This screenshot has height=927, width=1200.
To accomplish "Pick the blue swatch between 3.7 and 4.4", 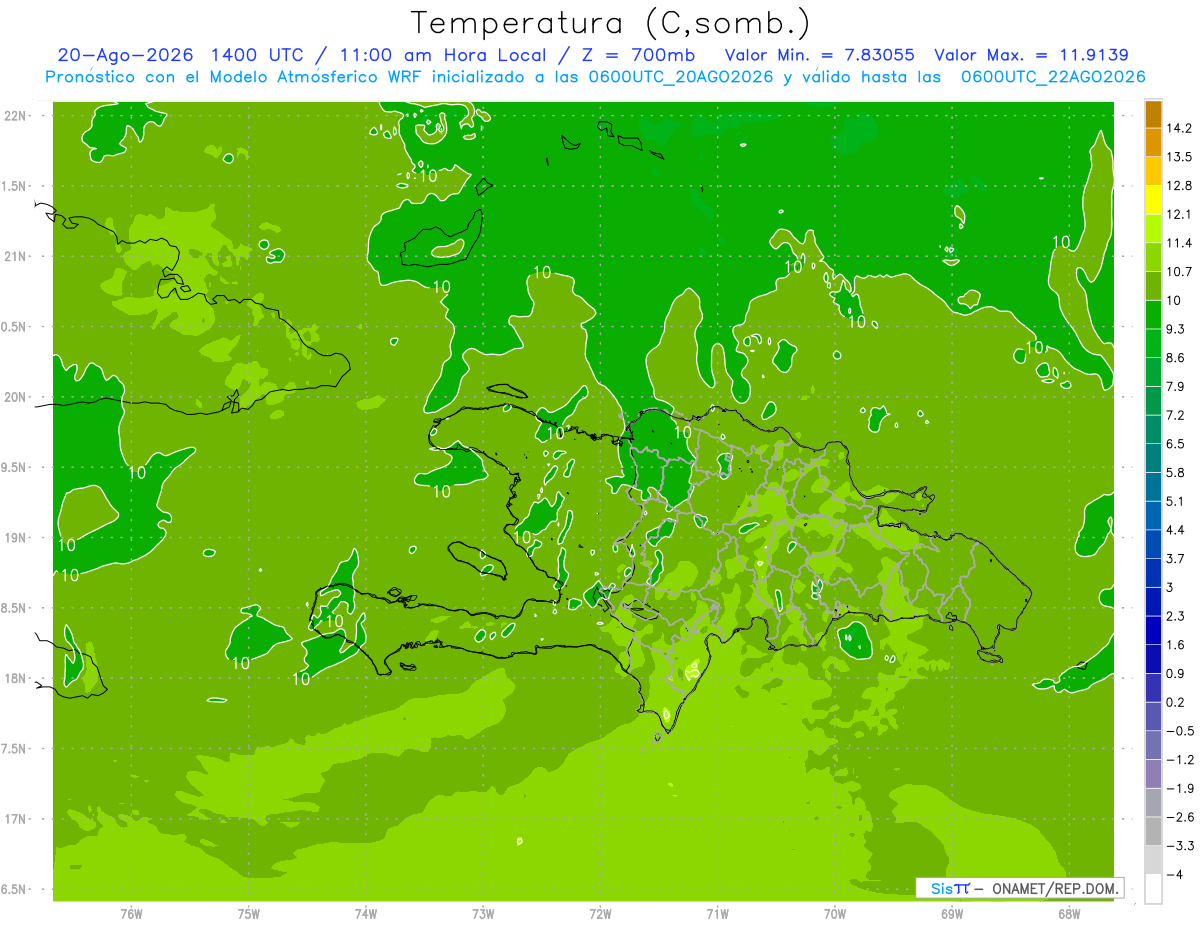I will (x=1153, y=544).
